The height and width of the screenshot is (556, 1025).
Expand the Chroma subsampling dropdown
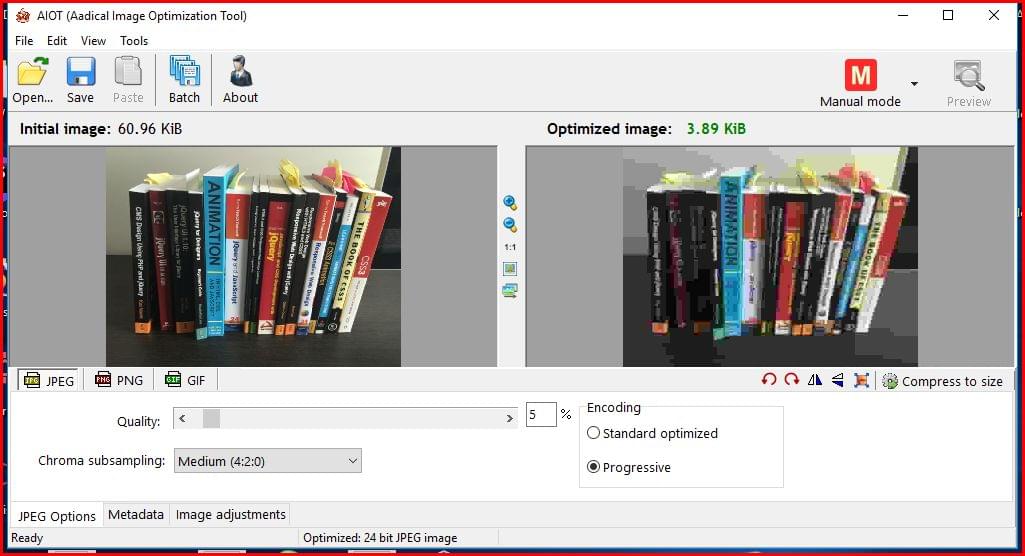click(268, 461)
